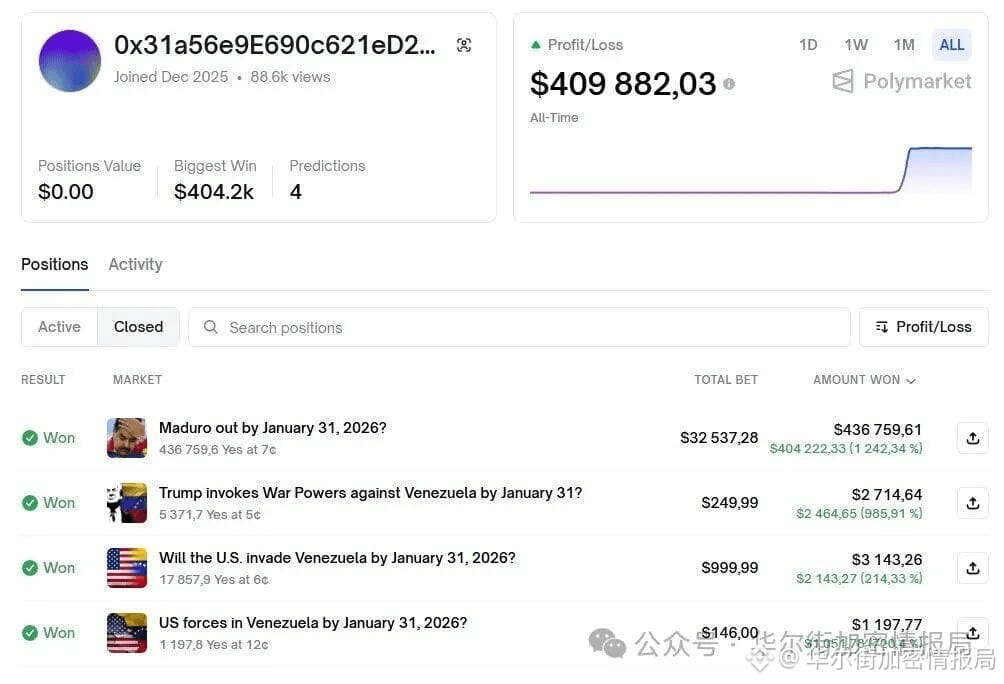Show Active positions
Screen dimensions: 1004x684
tap(59, 327)
